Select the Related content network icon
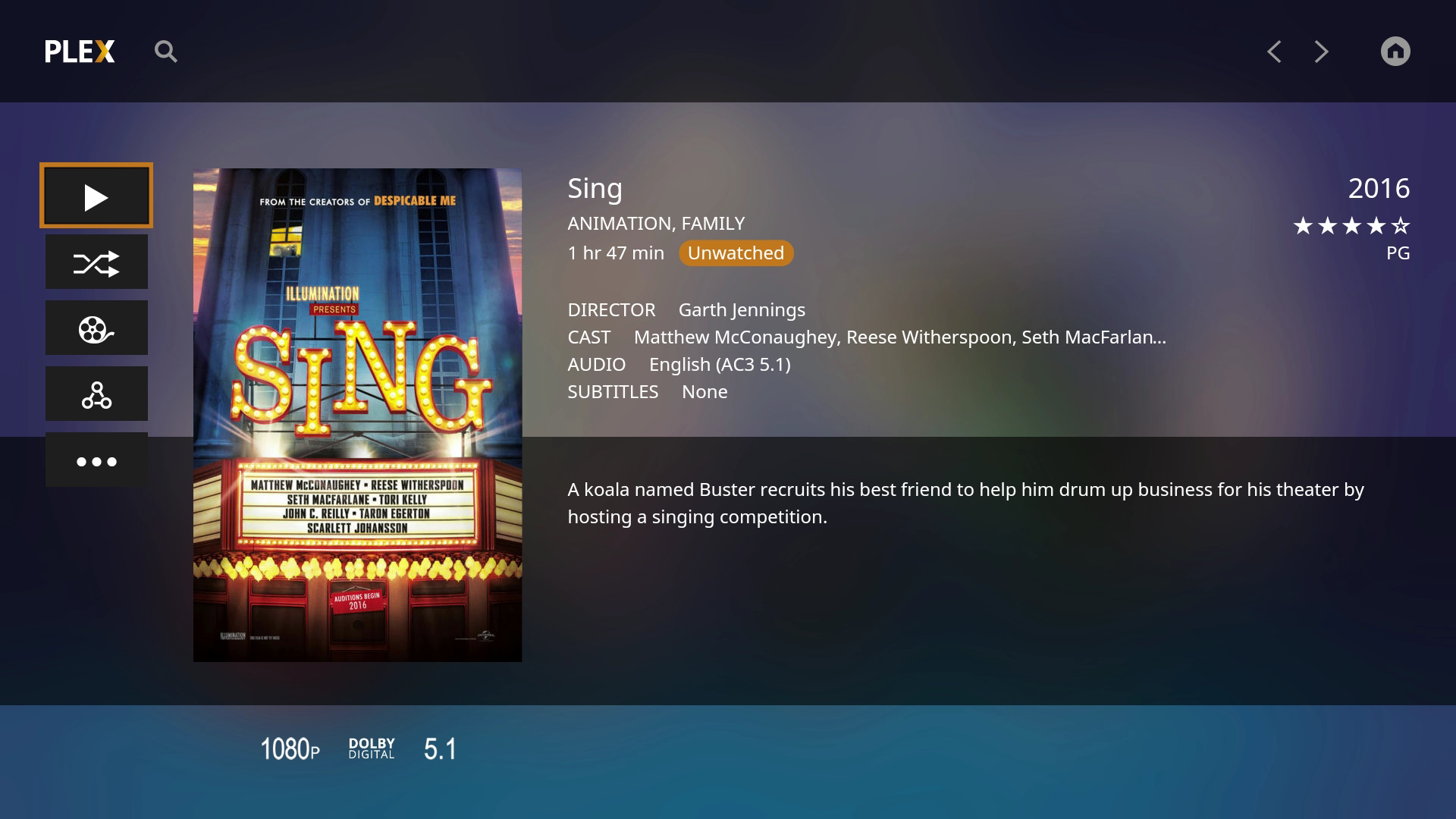The height and width of the screenshot is (819, 1456). (97, 394)
